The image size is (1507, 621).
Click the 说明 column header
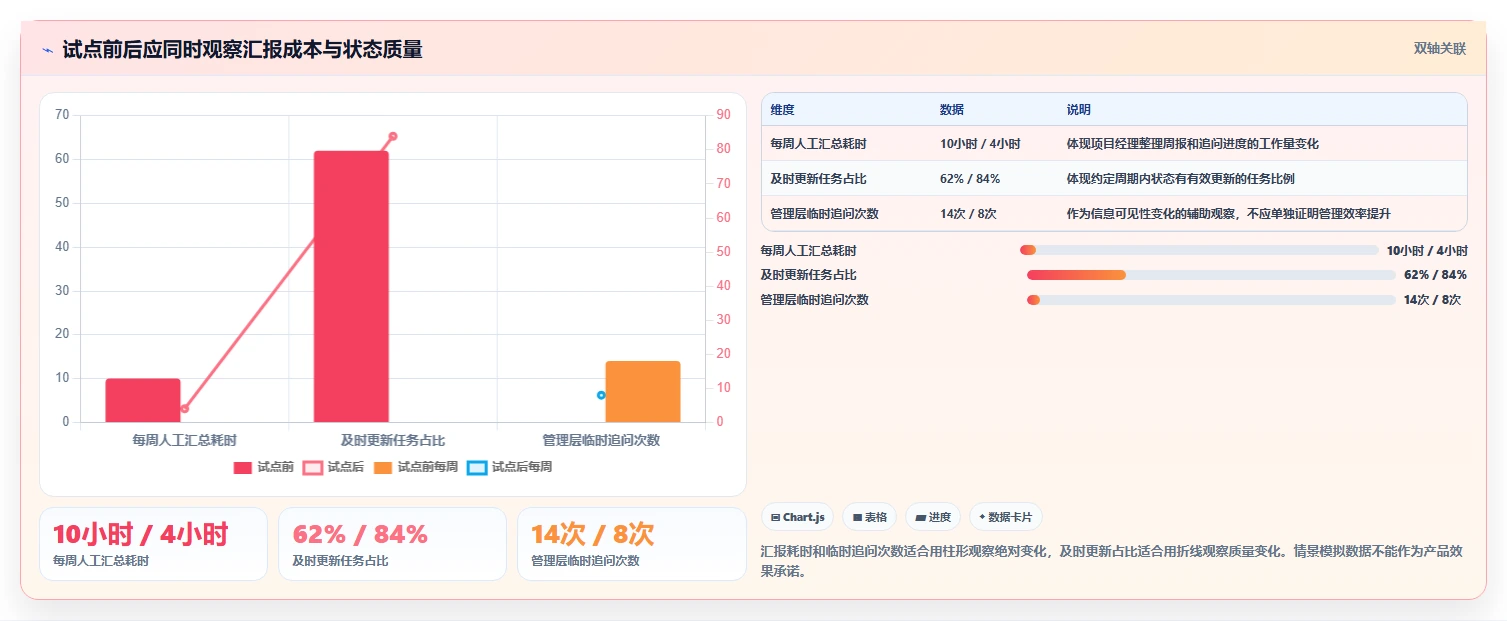click(x=1079, y=110)
